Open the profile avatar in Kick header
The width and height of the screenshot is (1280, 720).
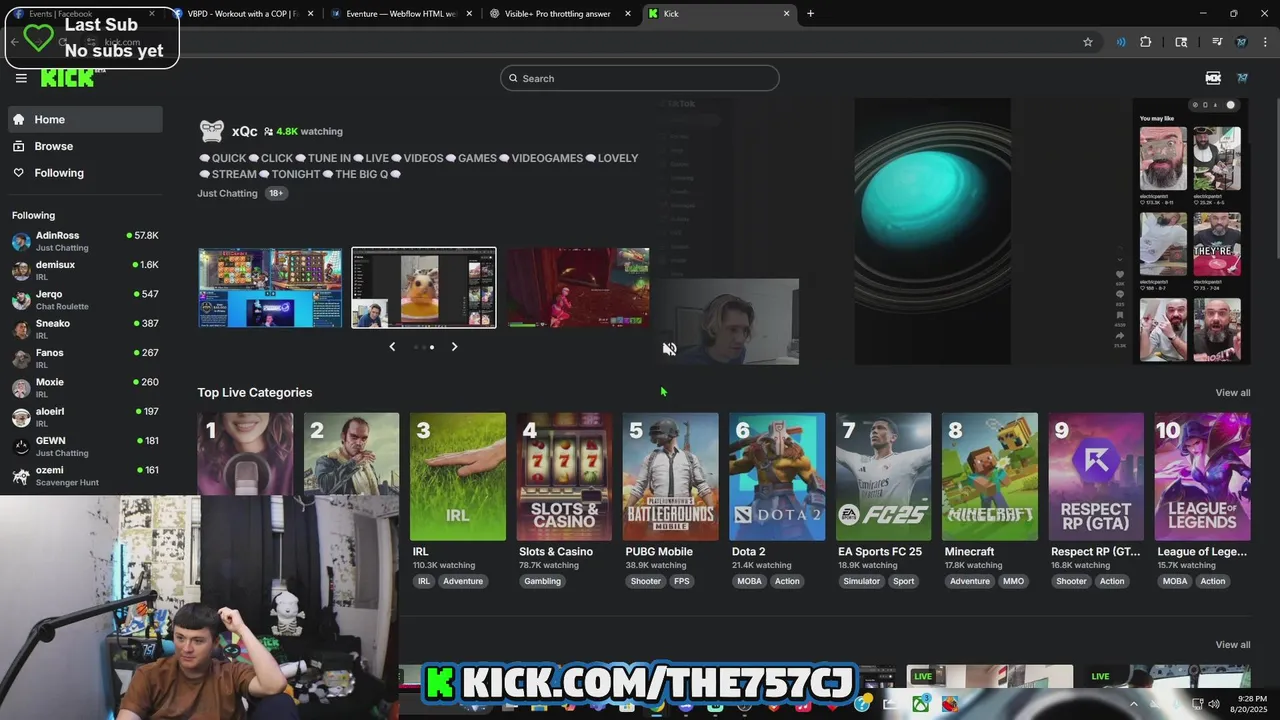(1242, 78)
